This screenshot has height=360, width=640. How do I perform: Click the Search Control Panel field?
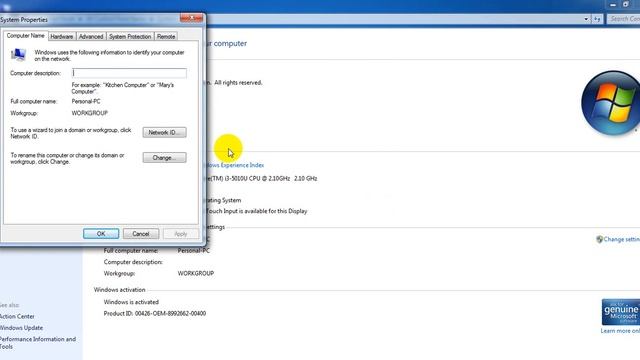click(623, 19)
